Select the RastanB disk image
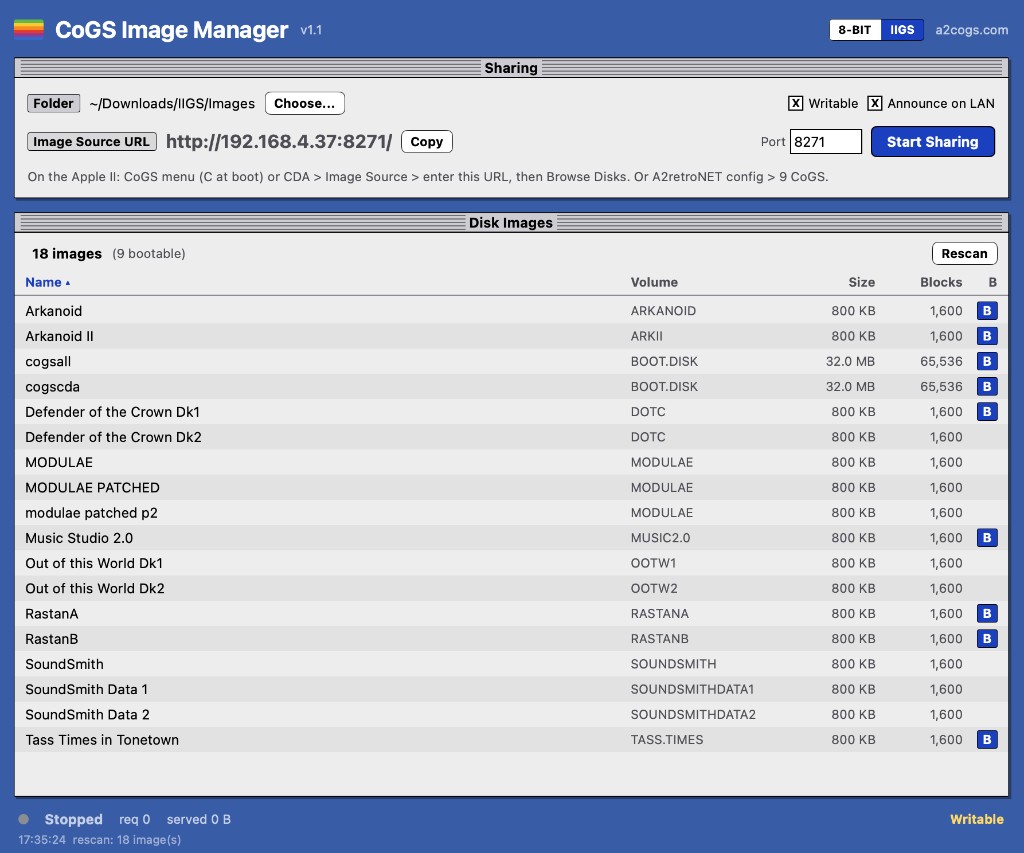Image resolution: width=1024 pixels, height=853 pixels. tap(511, 639)
